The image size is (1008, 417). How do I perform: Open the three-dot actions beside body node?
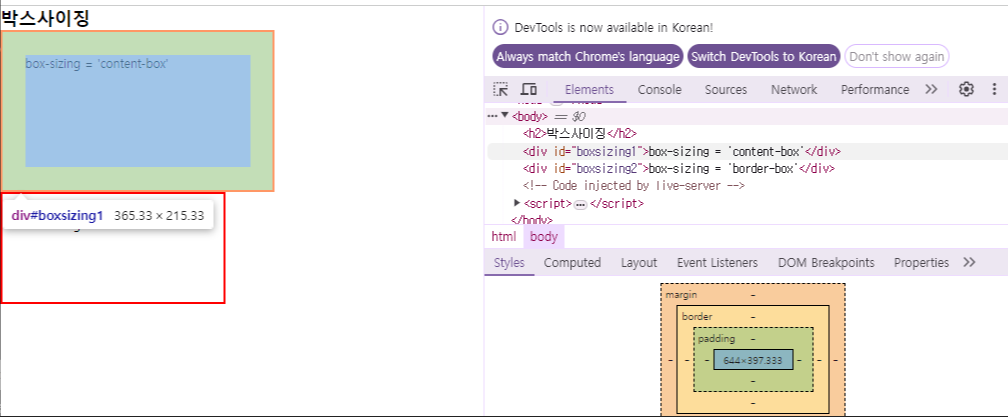pos(492,116)
